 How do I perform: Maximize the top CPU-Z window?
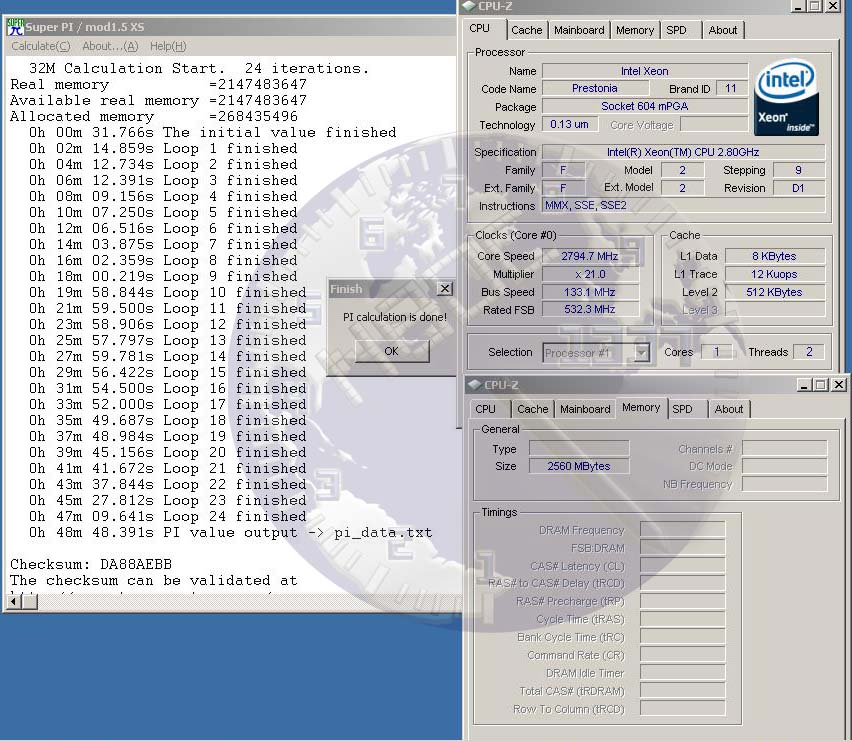click(815, 6)
